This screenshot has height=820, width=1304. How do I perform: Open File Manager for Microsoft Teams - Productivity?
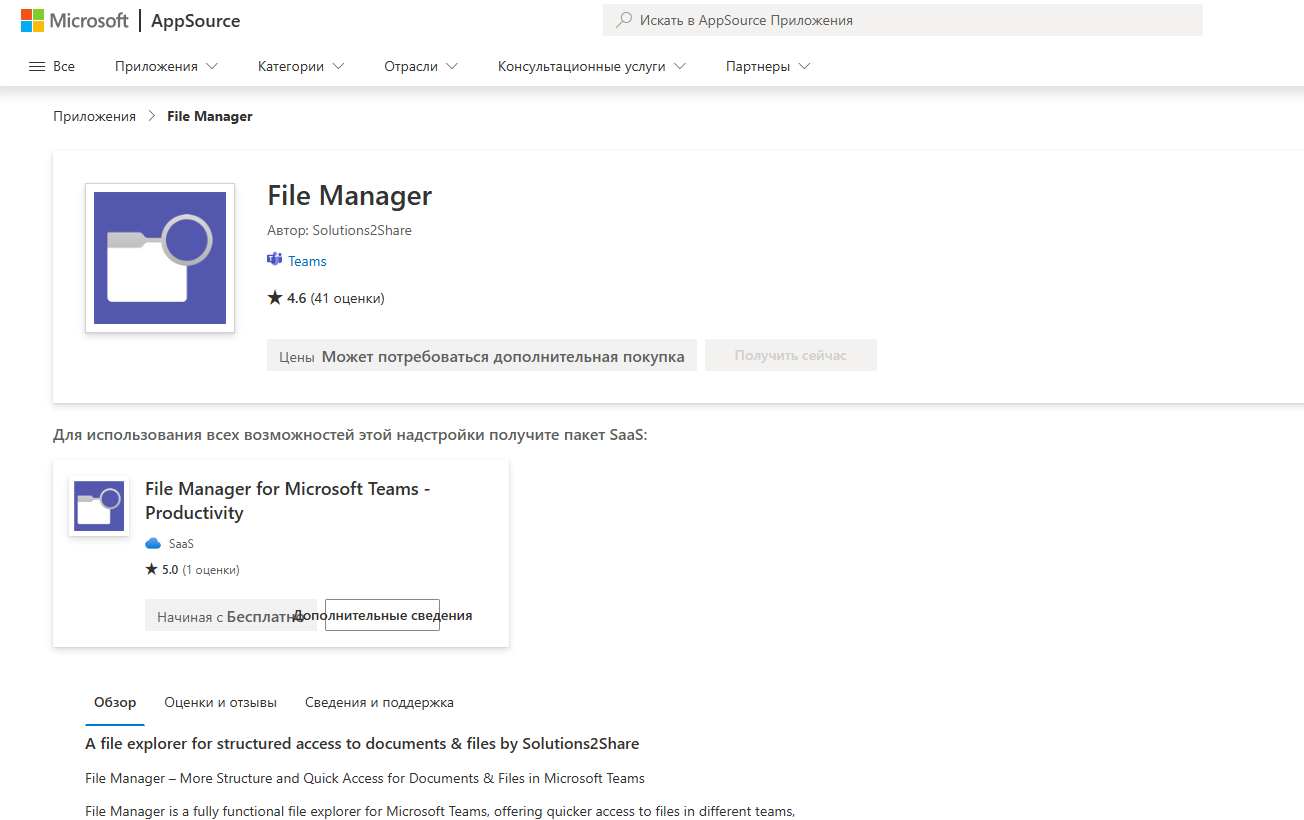(288, 501)
